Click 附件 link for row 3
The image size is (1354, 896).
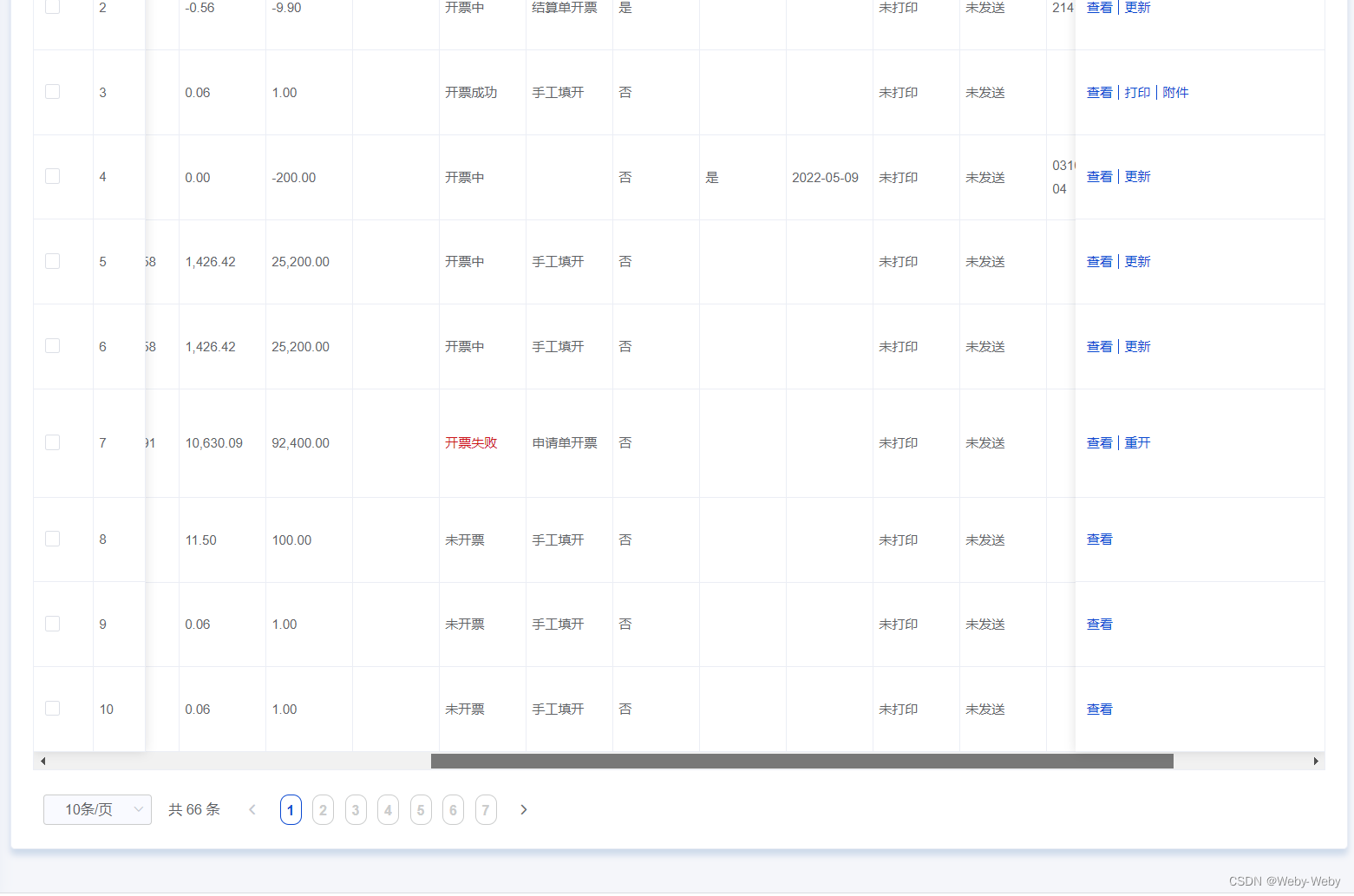[1176, 92]
